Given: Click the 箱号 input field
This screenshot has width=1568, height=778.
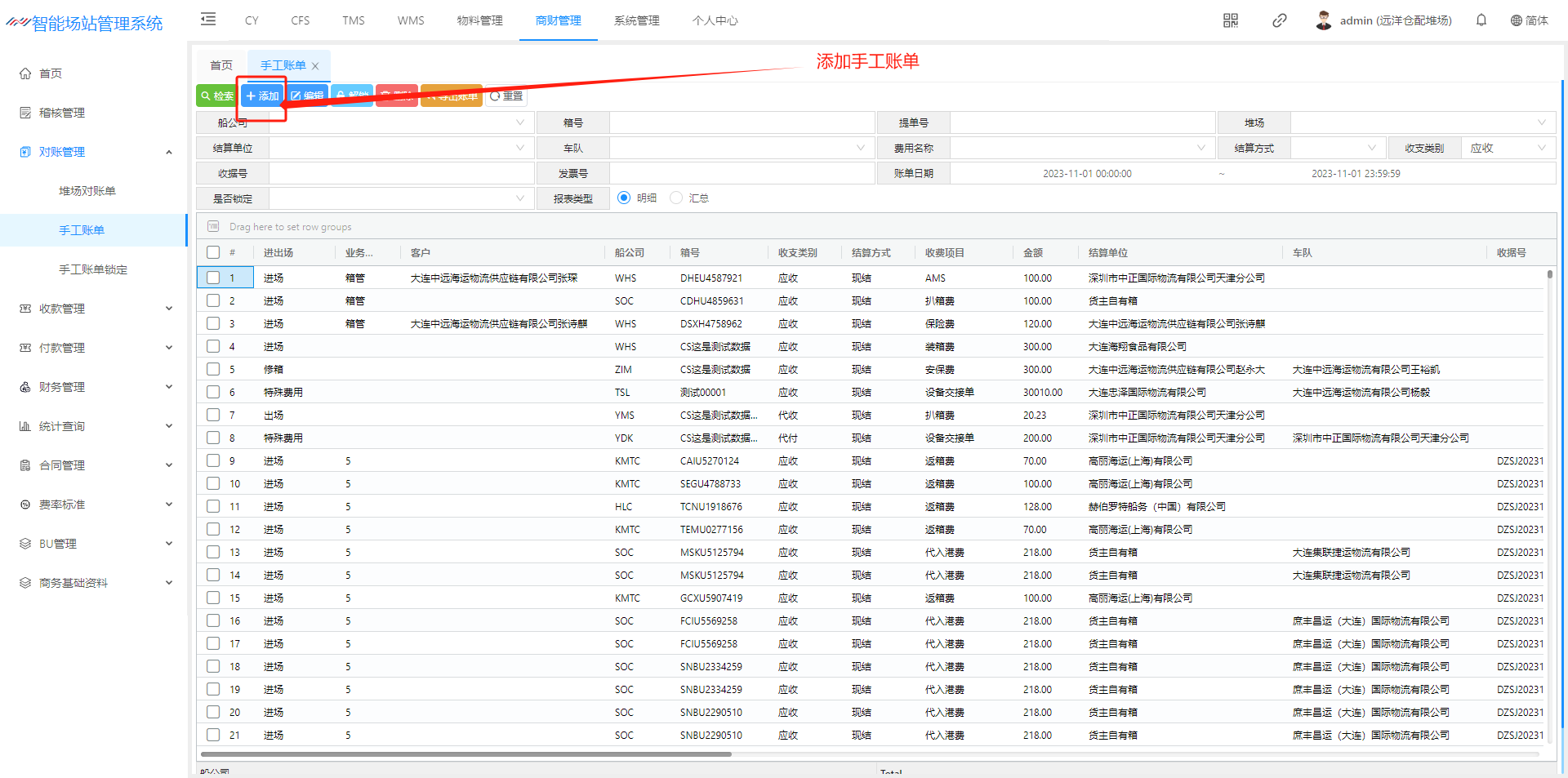Looking at the screenshot, I should click(742, 122).
